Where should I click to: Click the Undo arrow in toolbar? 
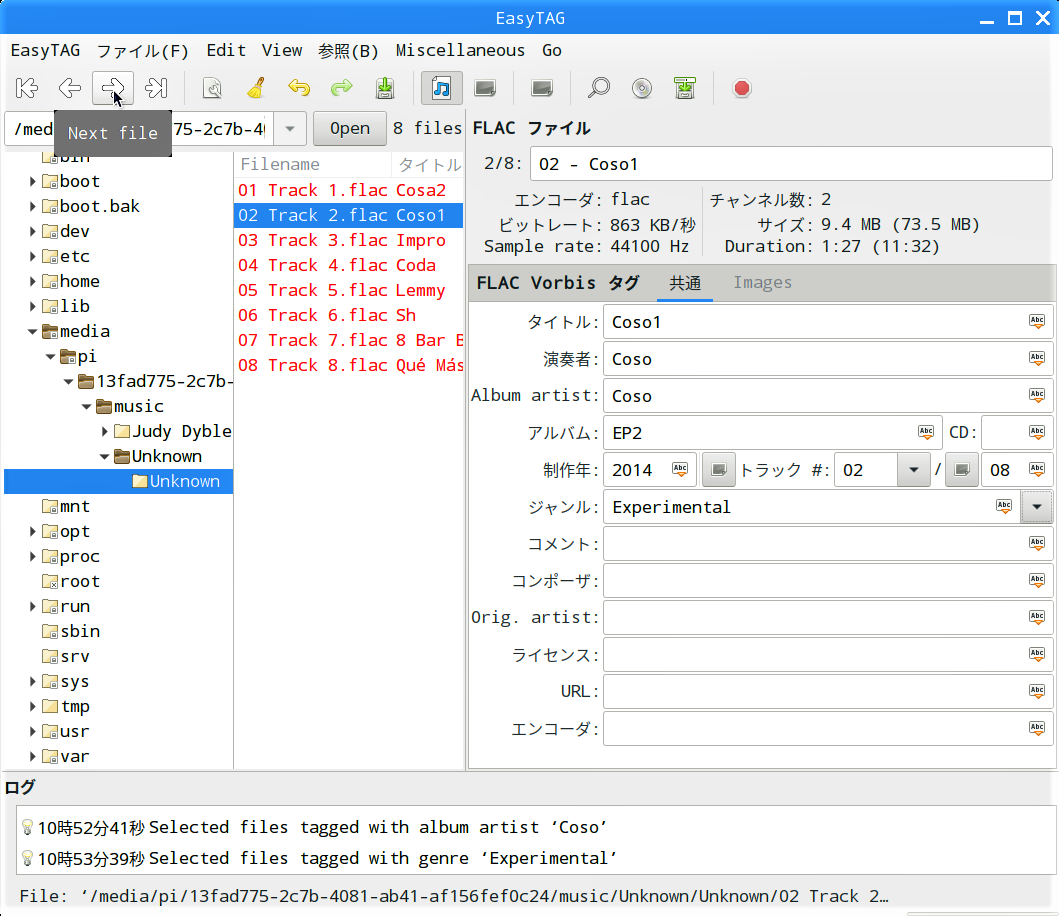(x=298, y=88)
